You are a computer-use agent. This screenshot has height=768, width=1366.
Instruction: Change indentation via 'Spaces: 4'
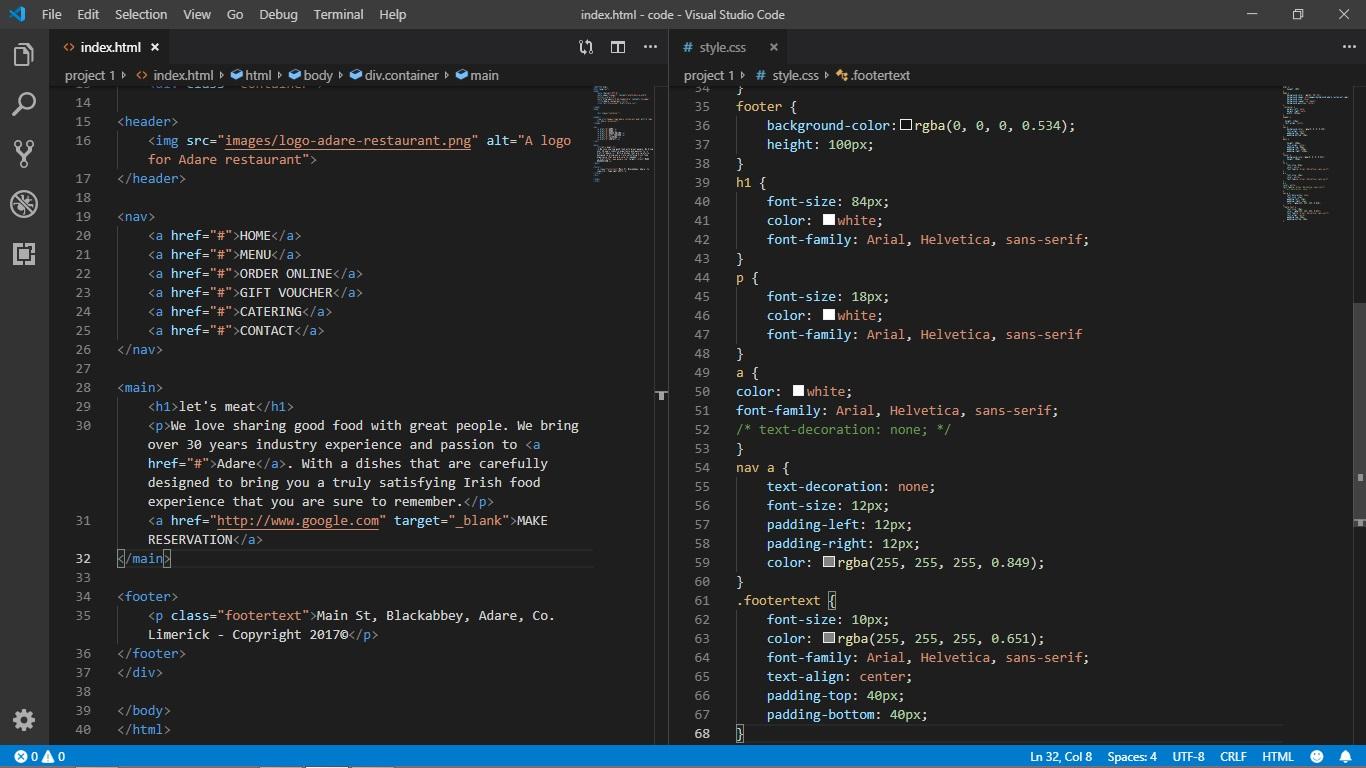[1132, 757]
